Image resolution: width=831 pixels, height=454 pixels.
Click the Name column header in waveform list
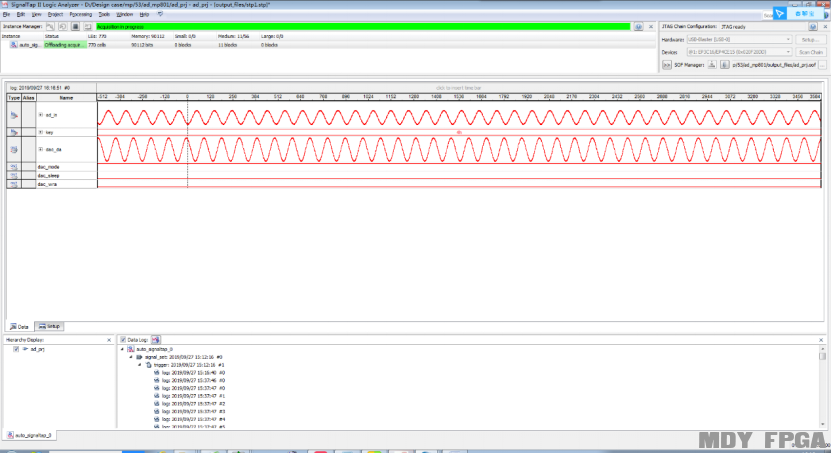(x=66, y=97)
